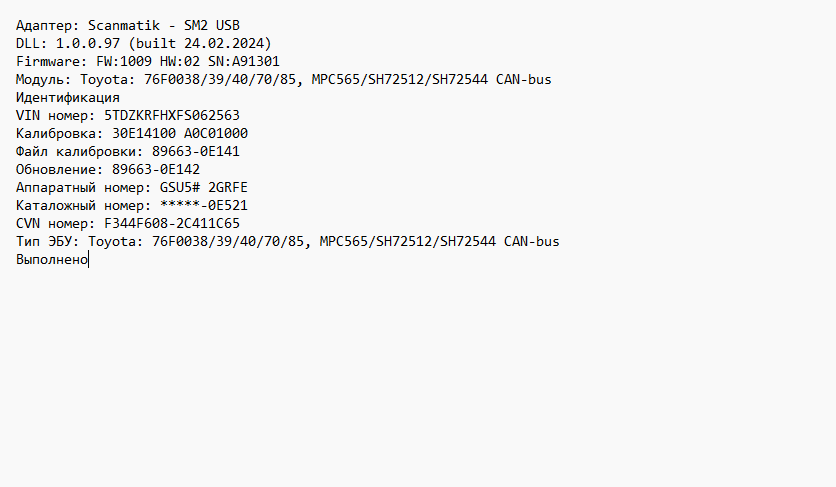Screen dimensions: 836x487
Task: Click the firmware value FW:1009
Action: pyautogui.click(x=120, y=61)
